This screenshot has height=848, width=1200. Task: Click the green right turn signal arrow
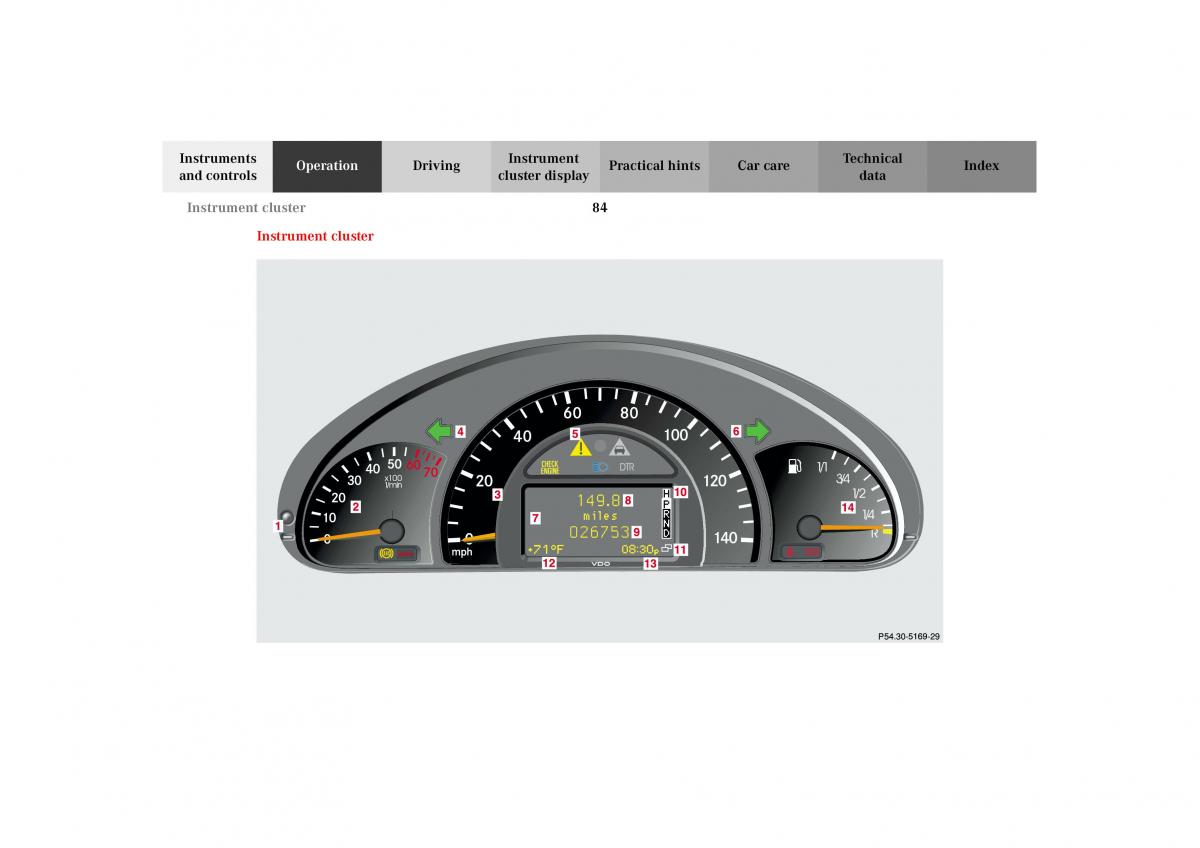click(758, 432)
